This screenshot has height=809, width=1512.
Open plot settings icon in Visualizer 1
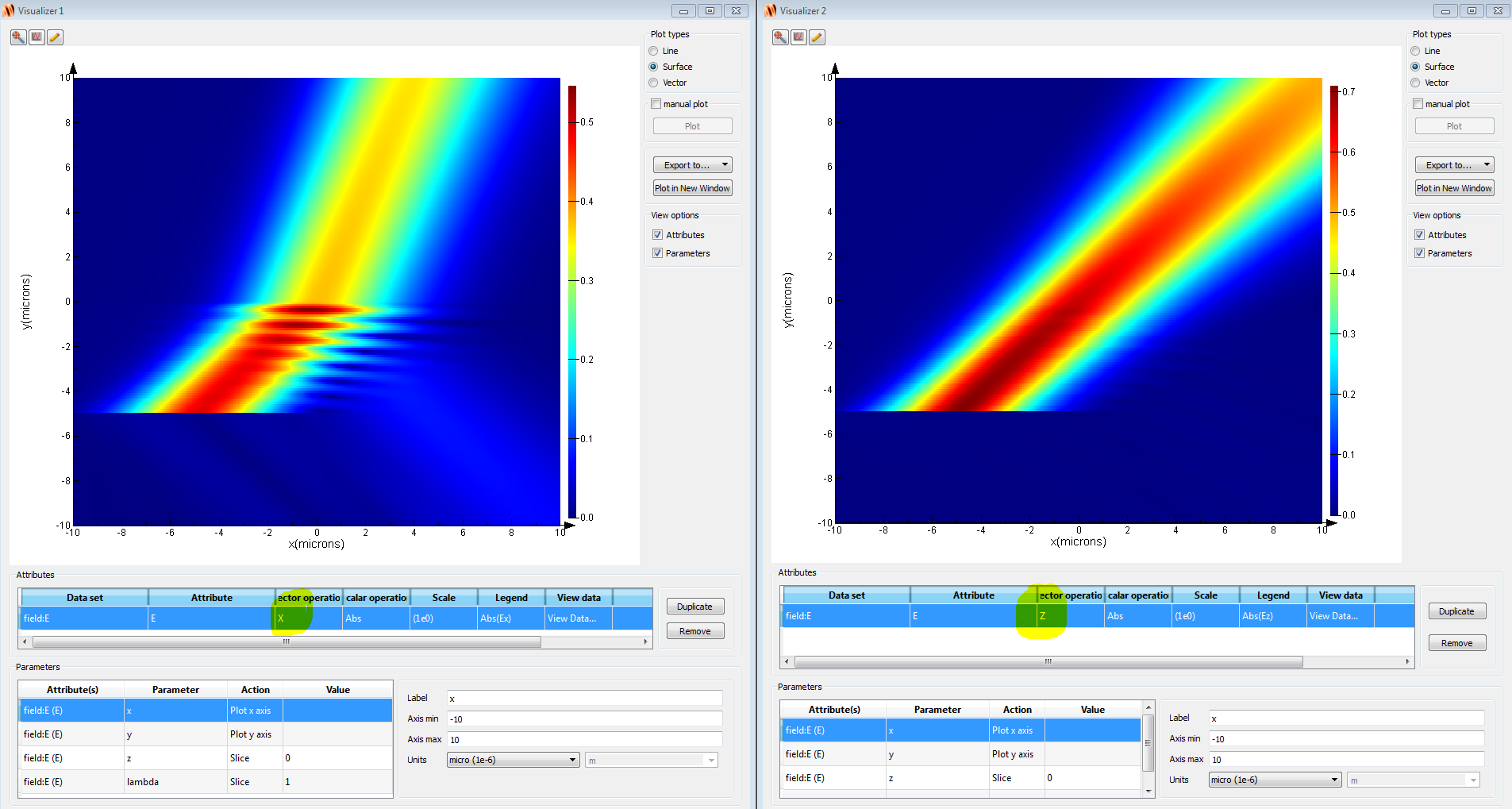click(37, 37)
